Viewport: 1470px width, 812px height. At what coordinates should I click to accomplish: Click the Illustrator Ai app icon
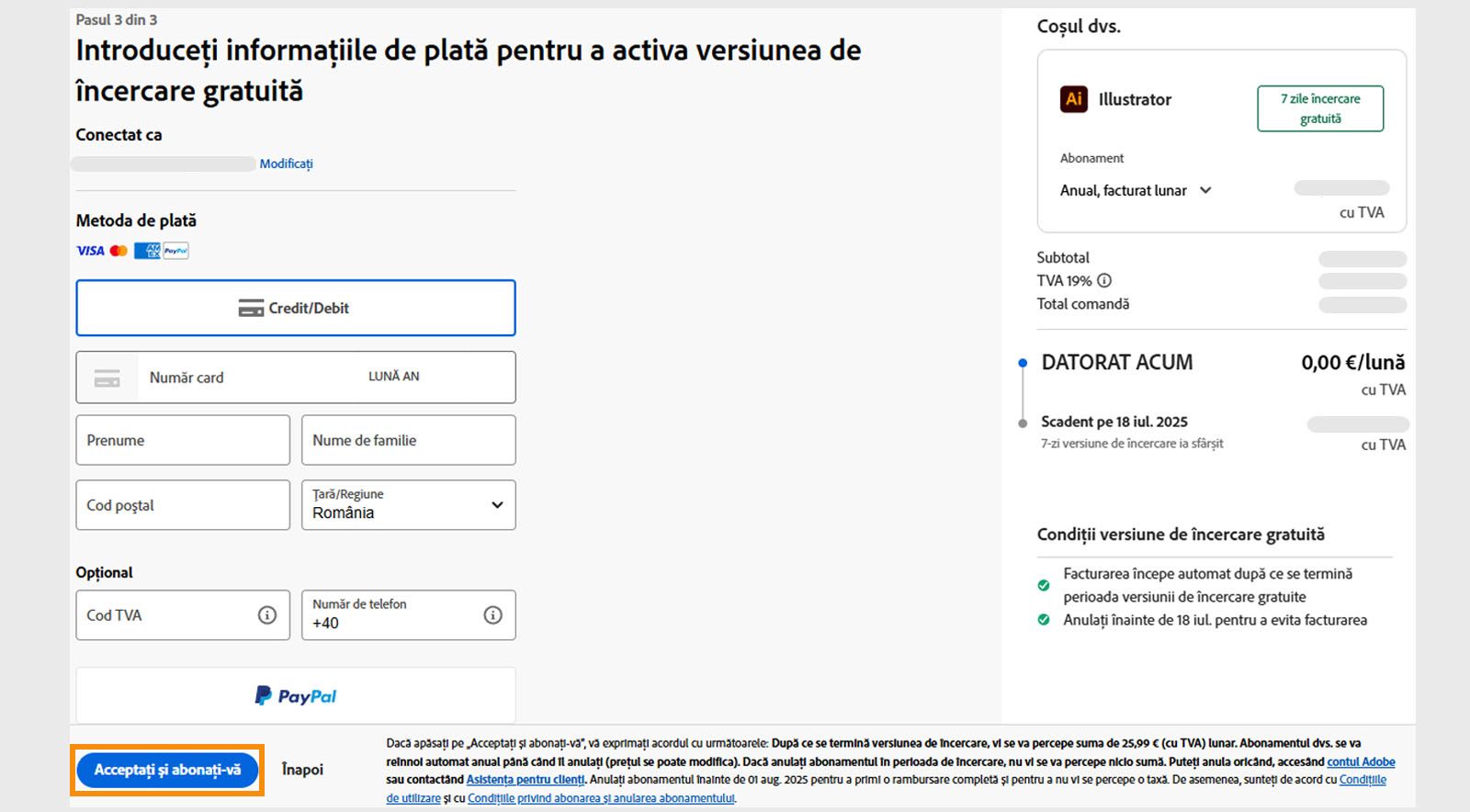1073,99
